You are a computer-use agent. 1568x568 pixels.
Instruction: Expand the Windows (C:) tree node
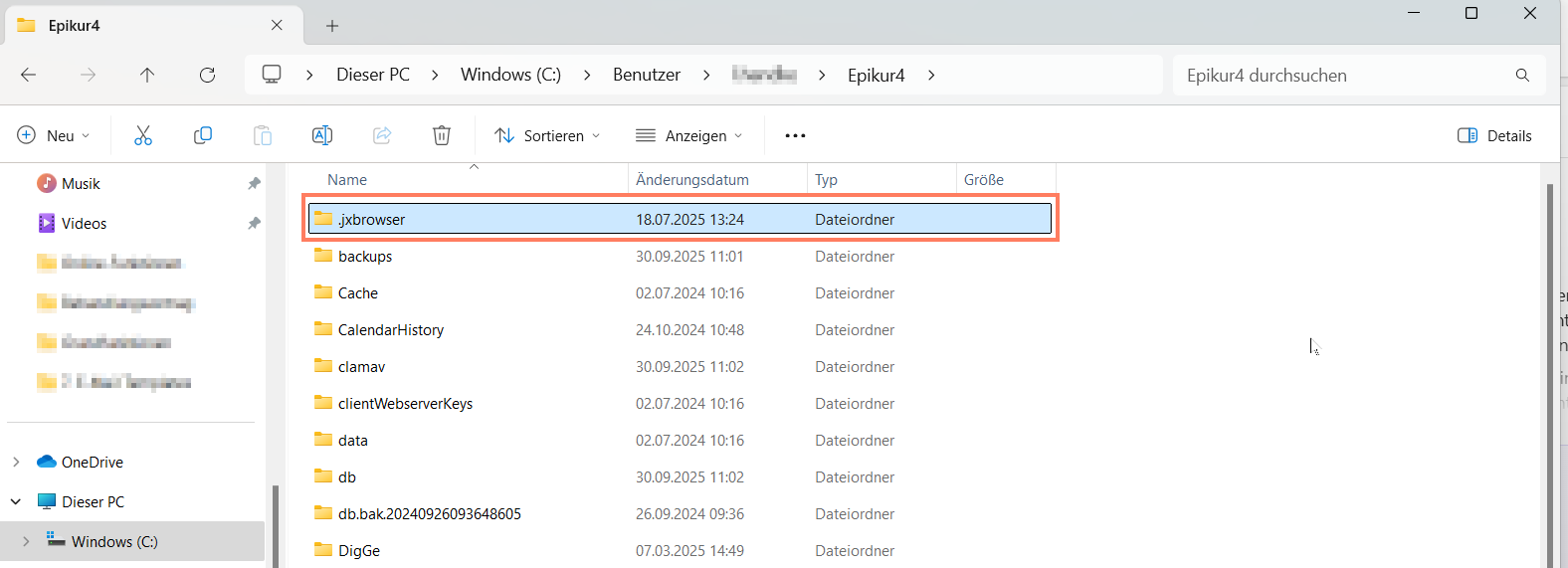[26, 541]
